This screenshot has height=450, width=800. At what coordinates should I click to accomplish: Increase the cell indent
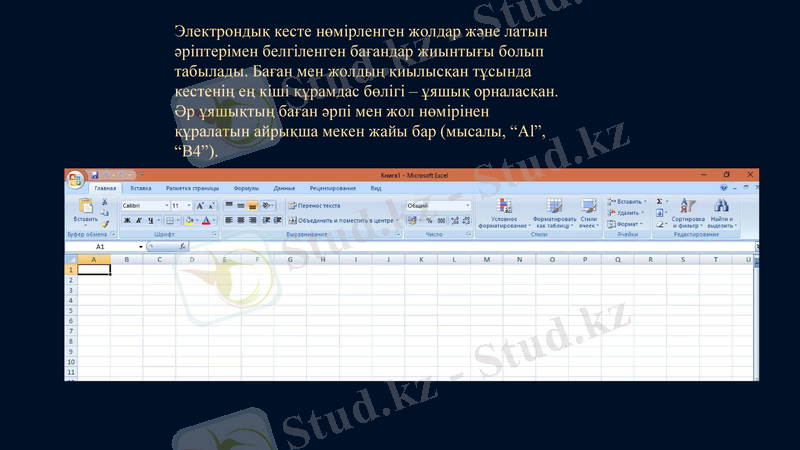(x=278, y=220)
